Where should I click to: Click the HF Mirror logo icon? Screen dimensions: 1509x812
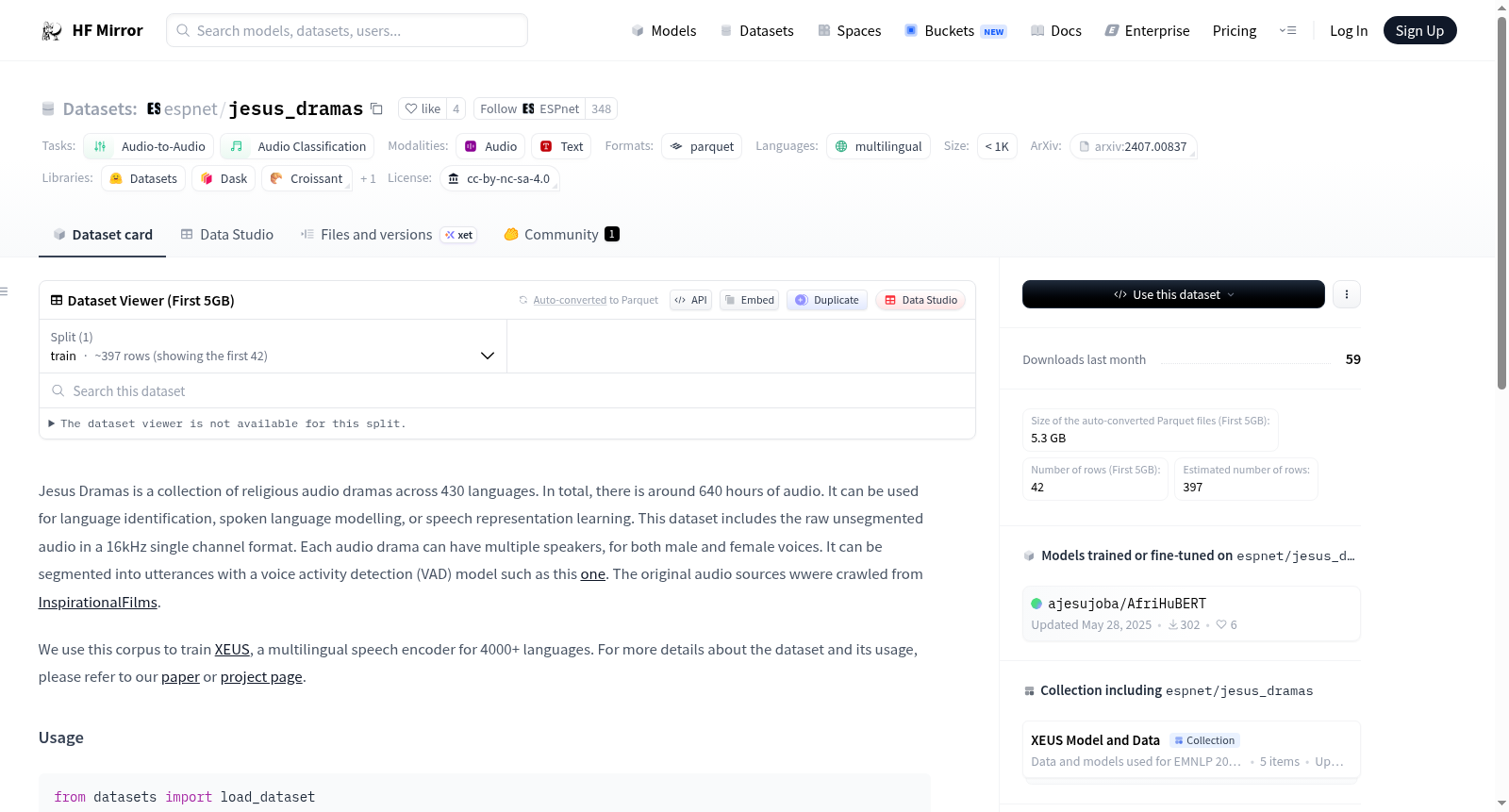[x=52, y=30]
